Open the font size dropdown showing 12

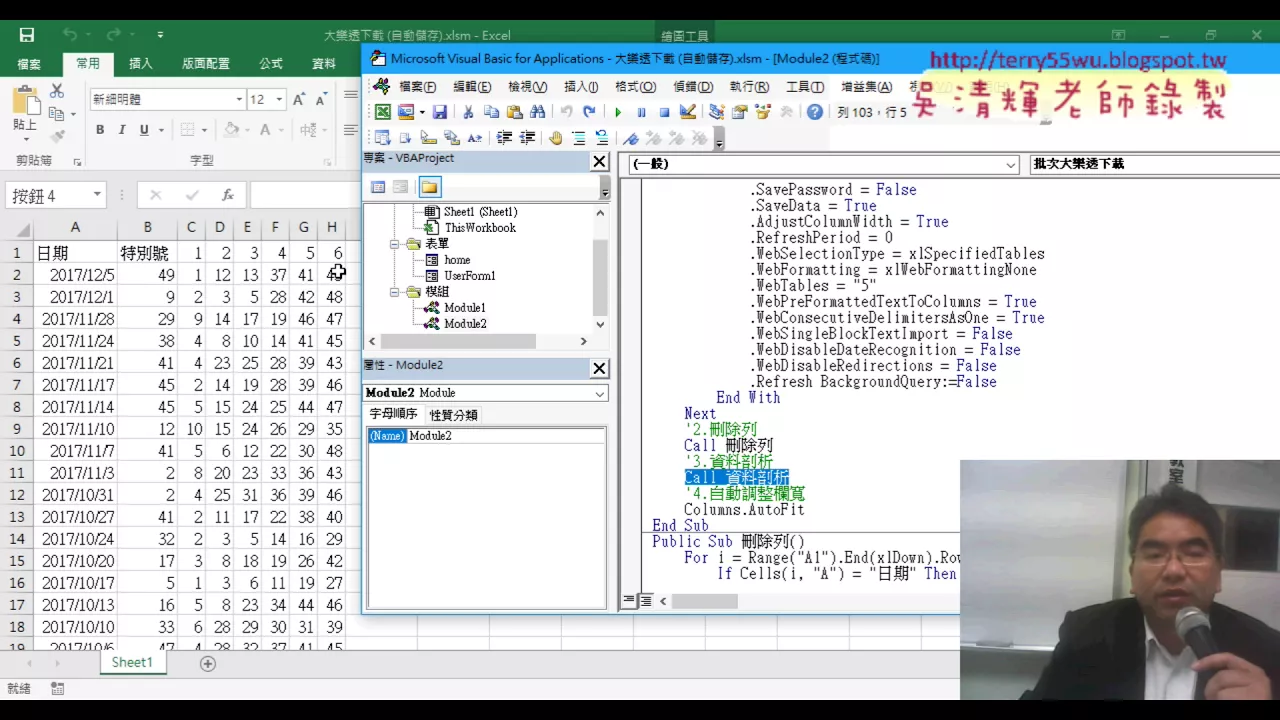281,100
